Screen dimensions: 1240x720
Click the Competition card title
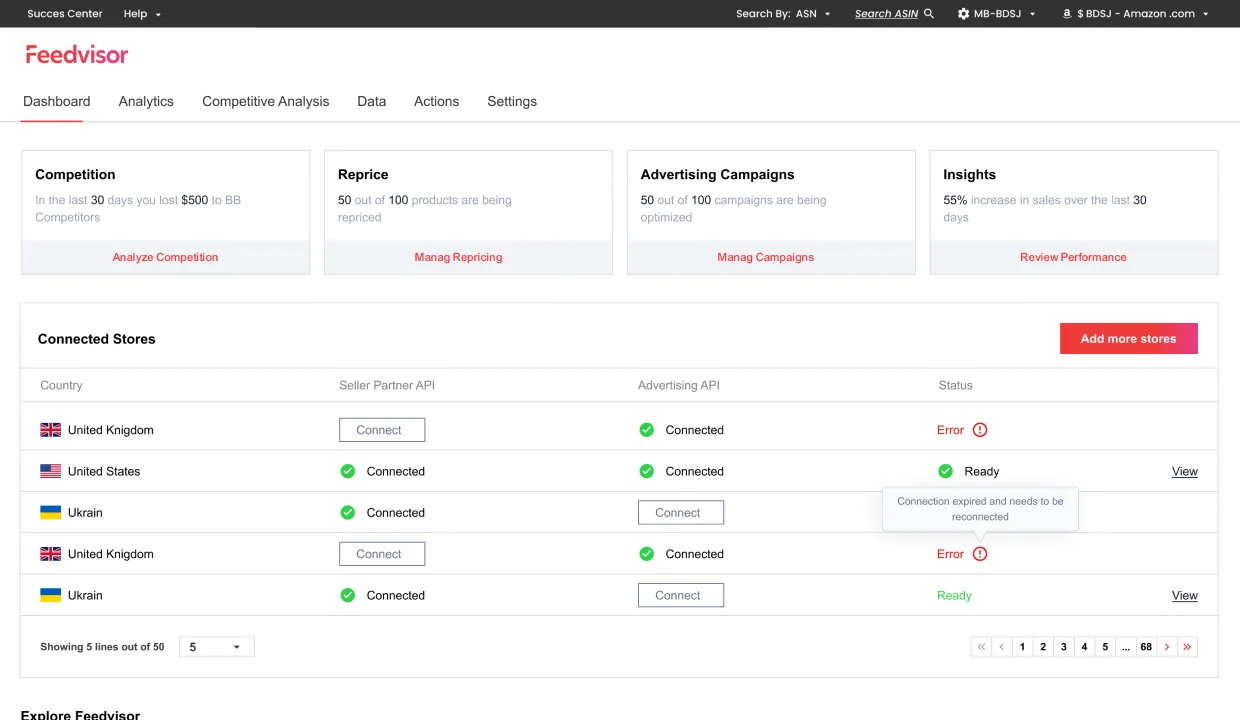coord(75,174)
